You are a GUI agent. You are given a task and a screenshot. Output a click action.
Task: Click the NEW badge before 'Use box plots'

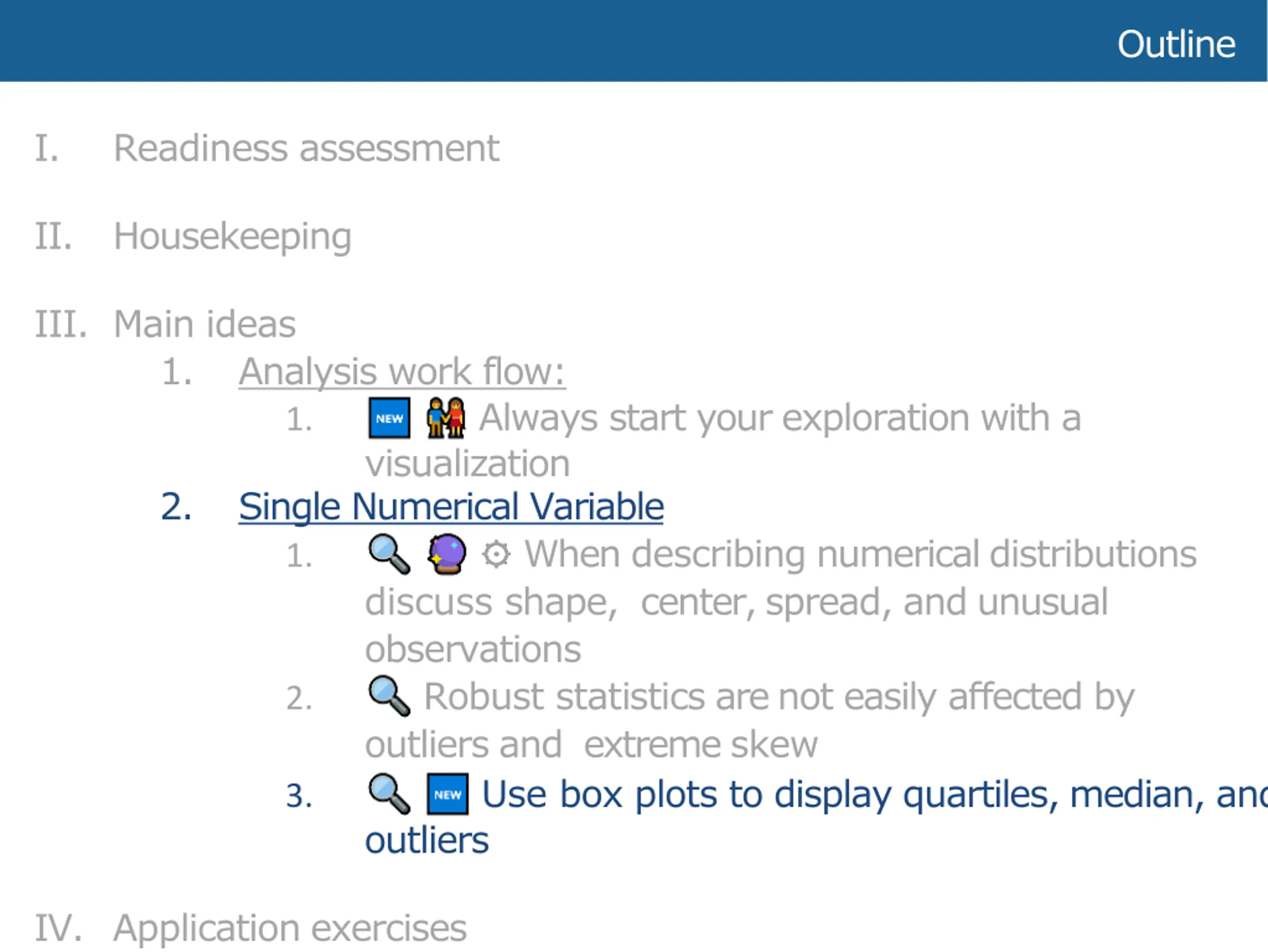coord(448,794)
